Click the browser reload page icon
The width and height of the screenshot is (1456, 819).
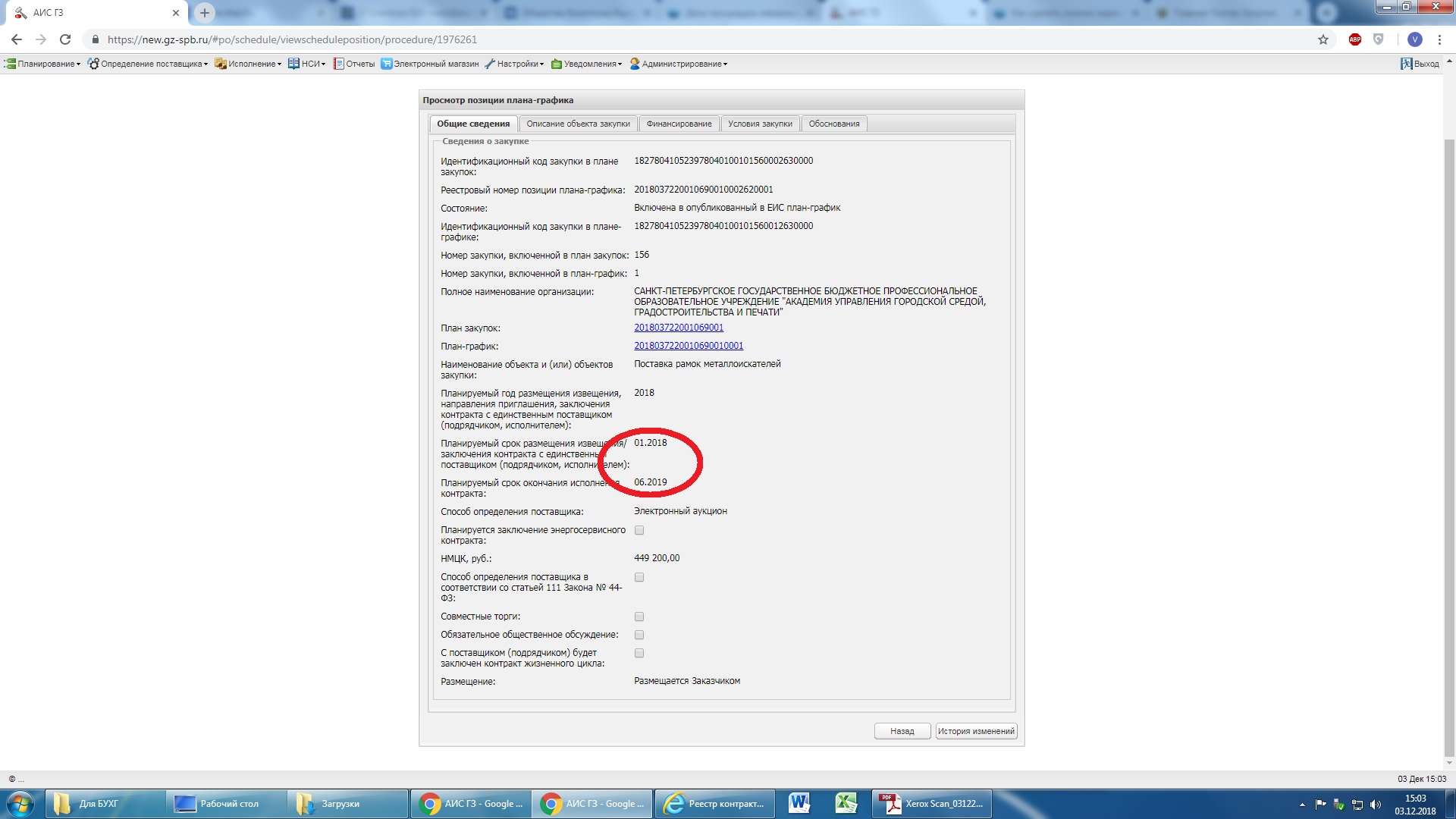65,39
